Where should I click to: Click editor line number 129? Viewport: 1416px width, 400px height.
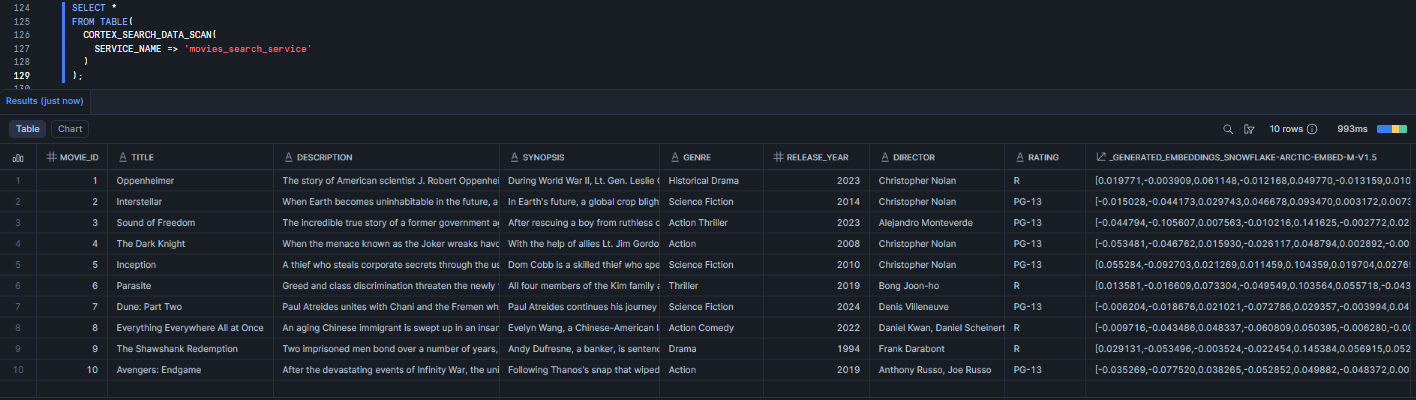click(x=21, y=76)
